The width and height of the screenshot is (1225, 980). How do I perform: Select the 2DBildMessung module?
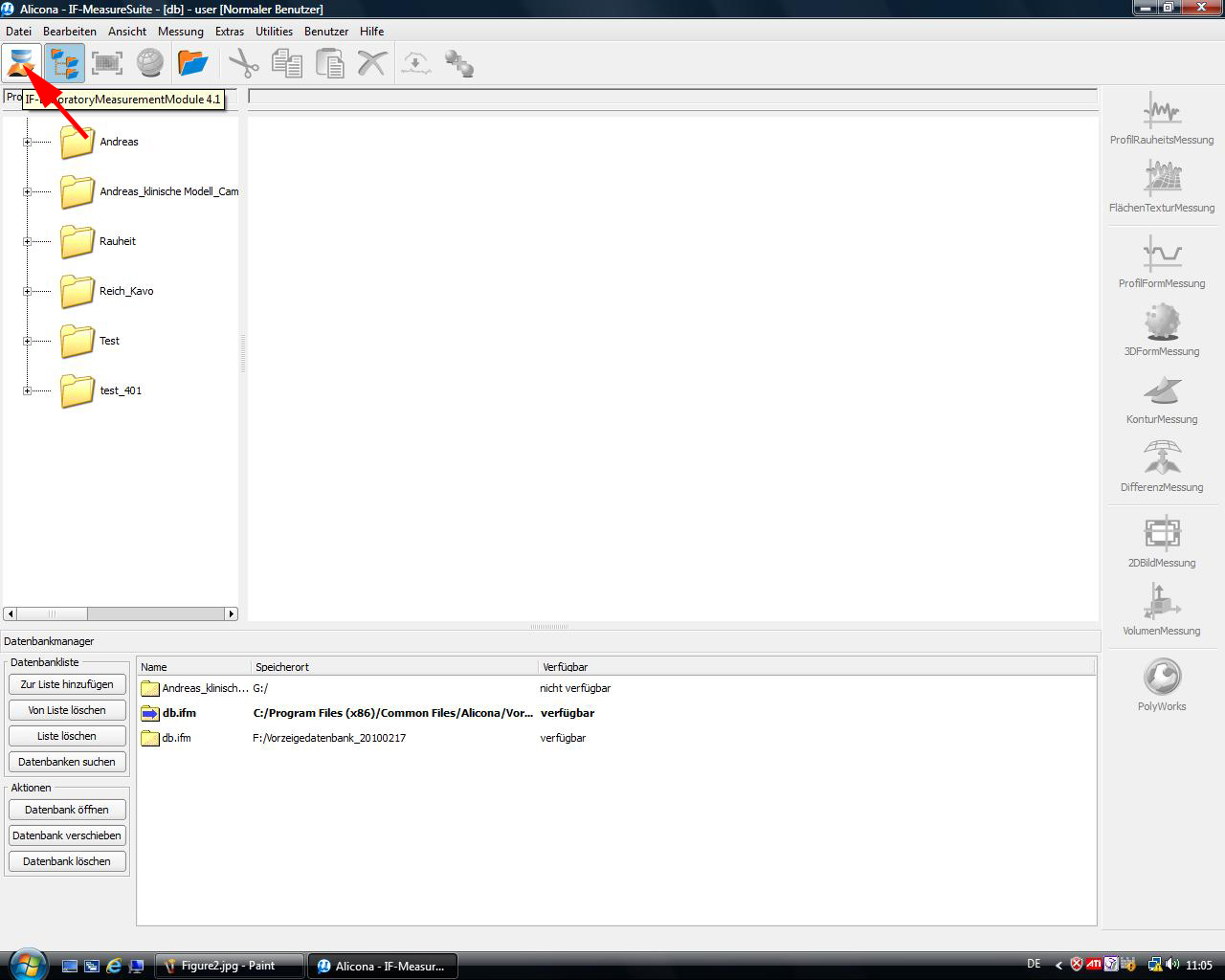tap(1162, 542)
